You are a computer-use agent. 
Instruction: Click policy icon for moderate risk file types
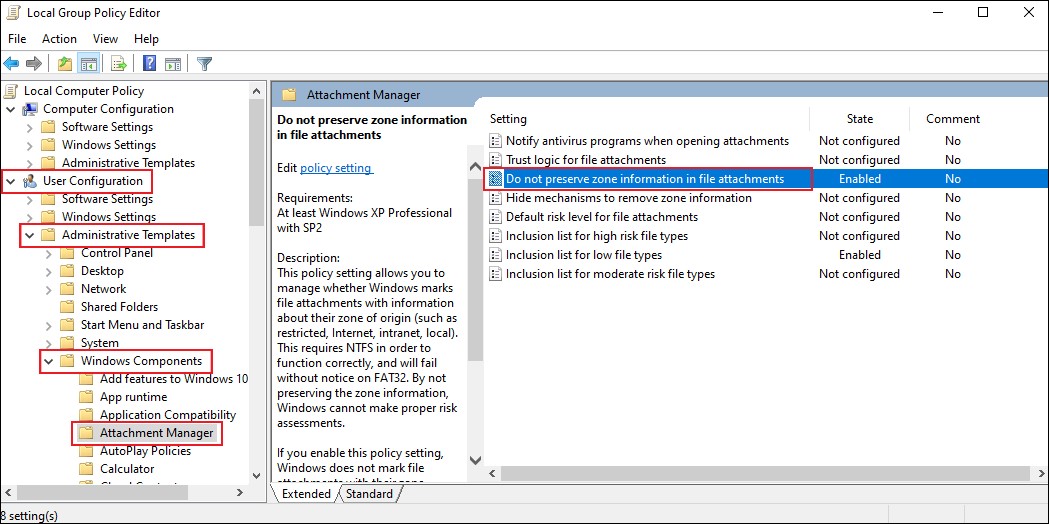click(x=496, y=274)
